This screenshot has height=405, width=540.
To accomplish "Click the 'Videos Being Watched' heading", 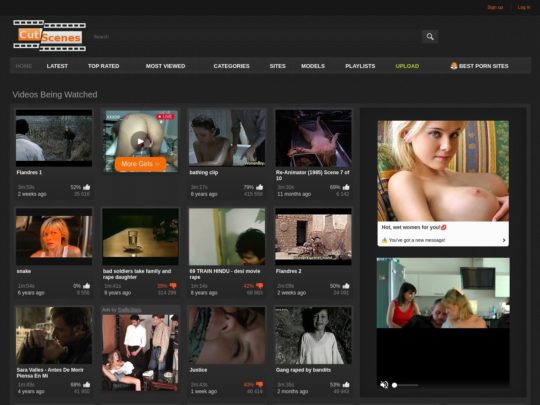I will [55, 94].
